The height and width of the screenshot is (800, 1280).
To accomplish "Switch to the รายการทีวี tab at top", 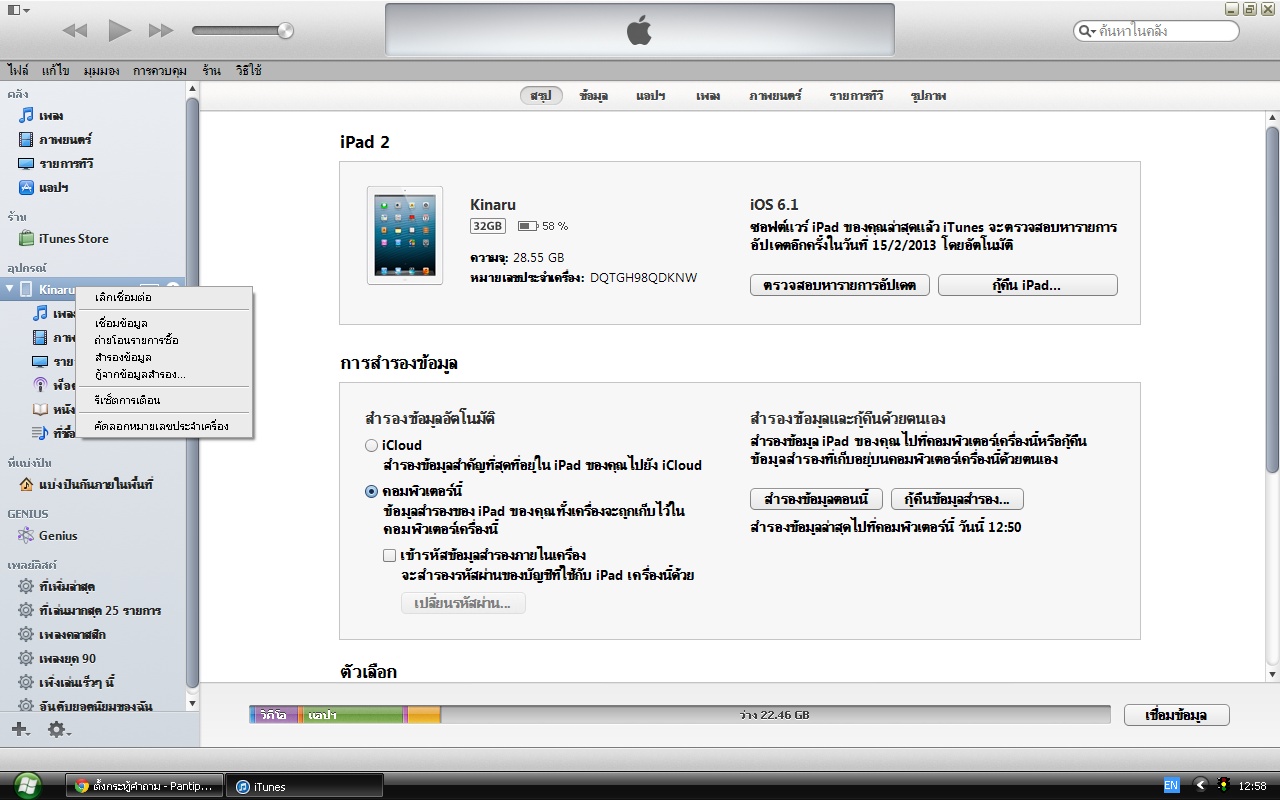I will [856, 95].
